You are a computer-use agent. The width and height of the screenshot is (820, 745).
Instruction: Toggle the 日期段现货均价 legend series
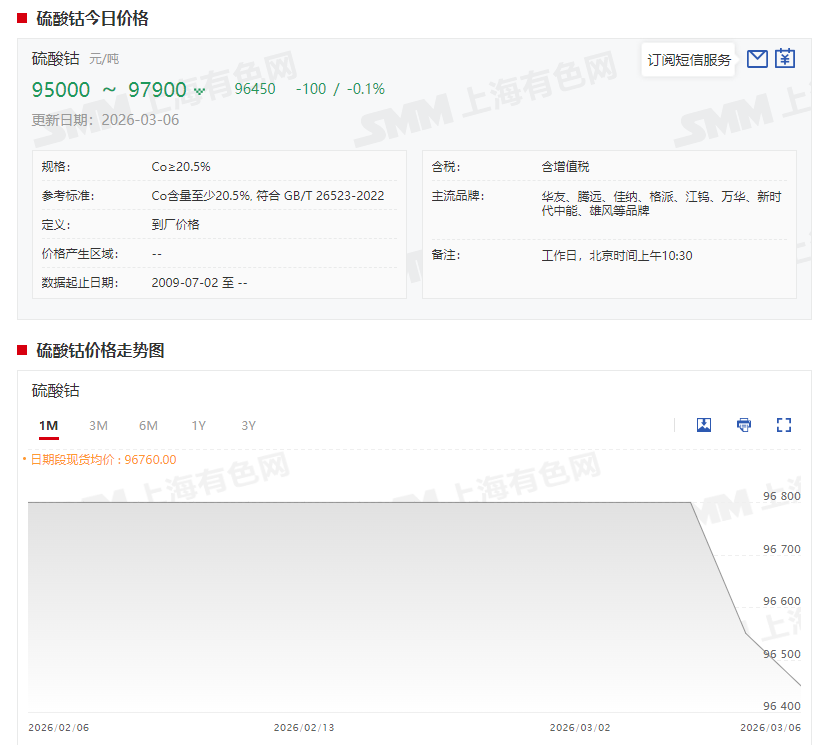pos(100,460)
